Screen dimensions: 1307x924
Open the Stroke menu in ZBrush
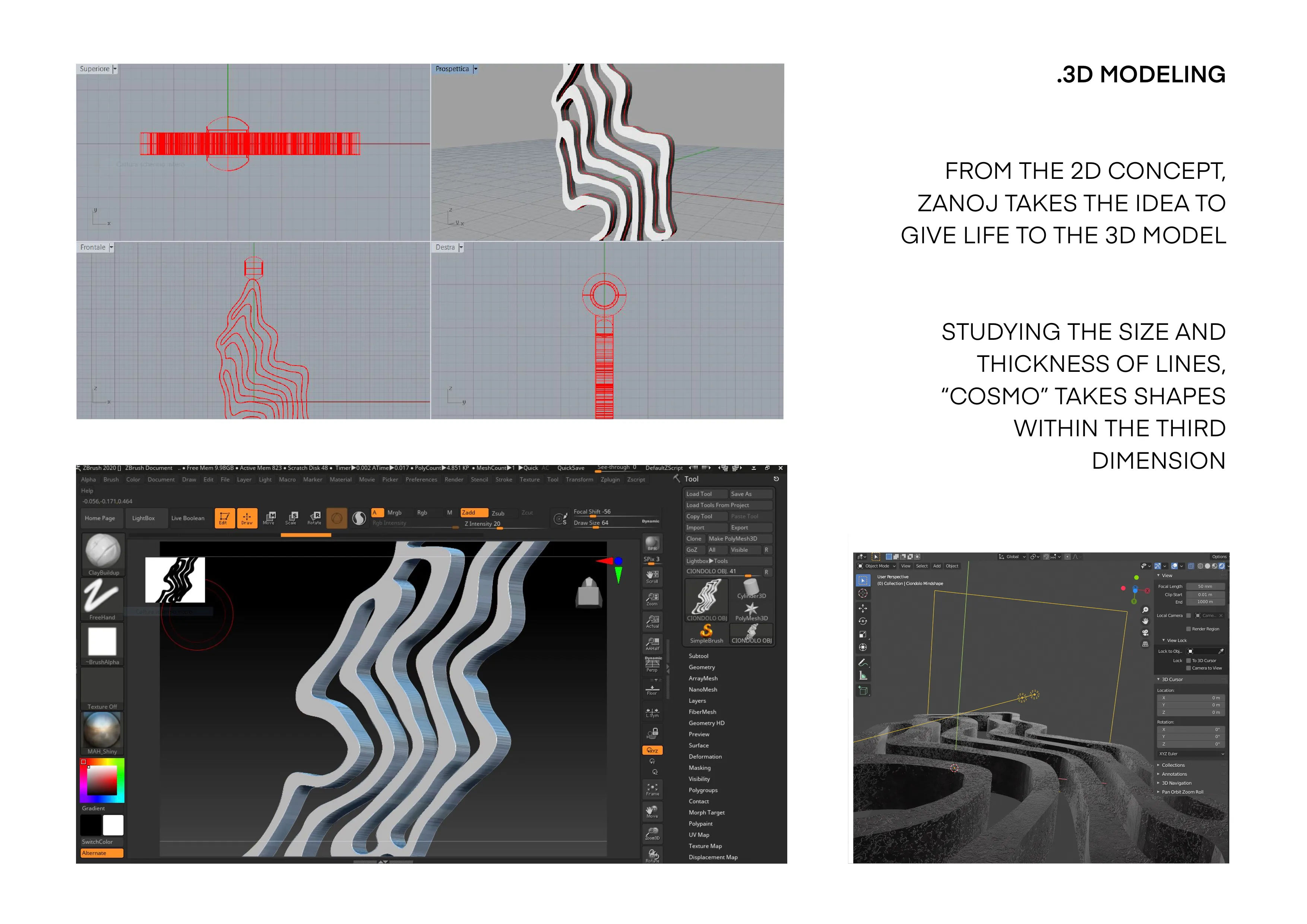pyautogui.click(x=503, y=480)
